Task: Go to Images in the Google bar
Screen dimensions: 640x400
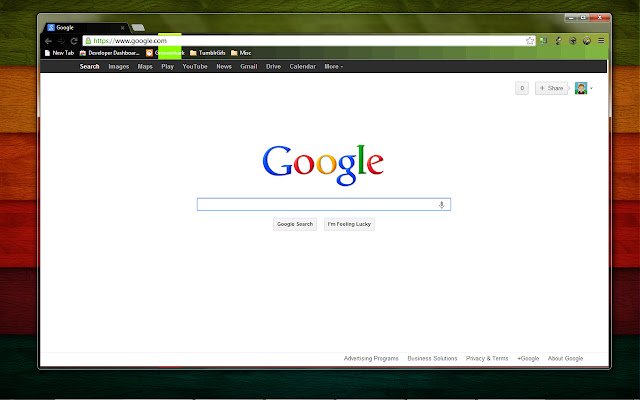Action: (119, 66)
